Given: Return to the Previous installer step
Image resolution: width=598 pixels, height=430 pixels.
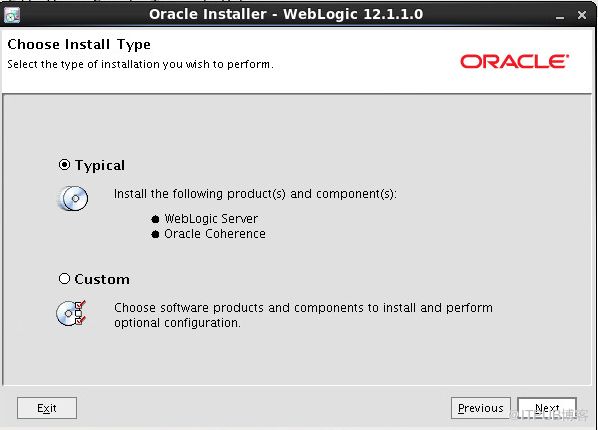Looking at the screenshot, I should click(x=481, y=408).
